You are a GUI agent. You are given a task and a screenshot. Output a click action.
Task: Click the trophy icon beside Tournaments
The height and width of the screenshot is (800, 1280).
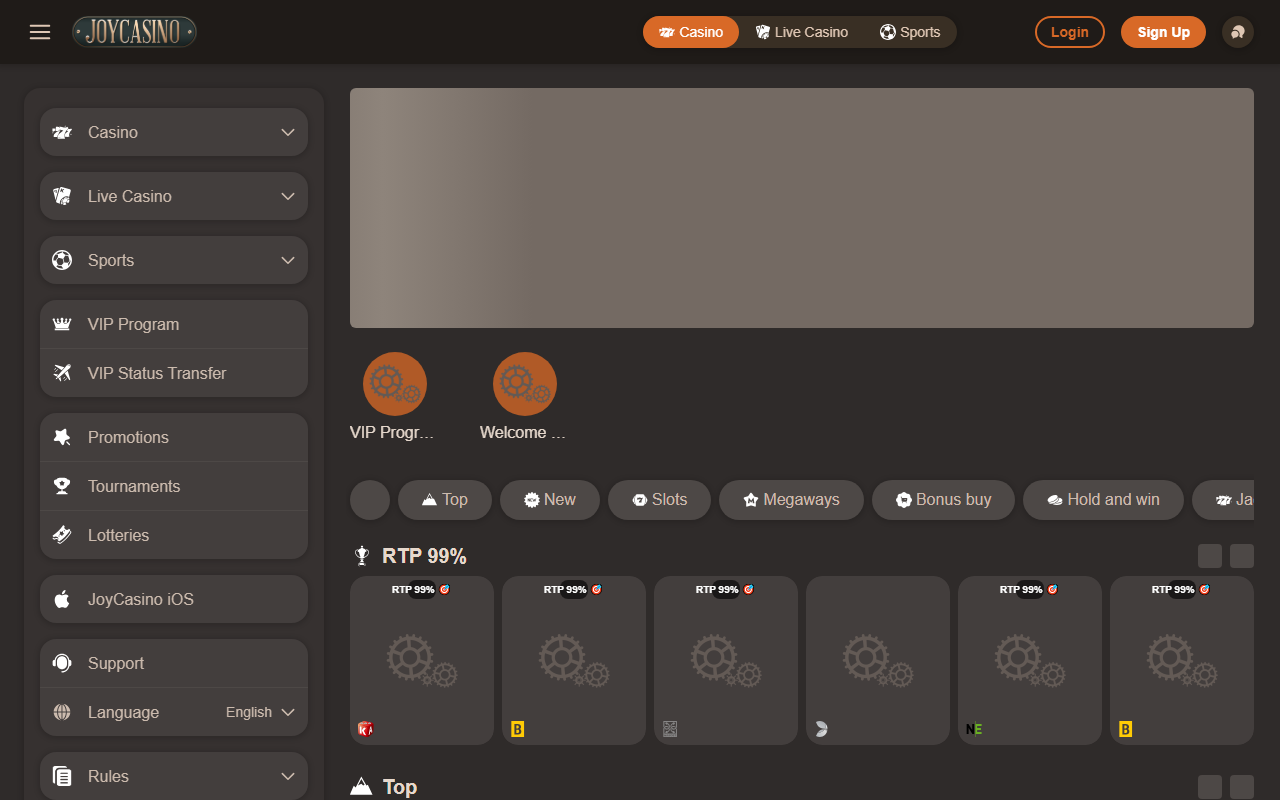pos(62,486)
